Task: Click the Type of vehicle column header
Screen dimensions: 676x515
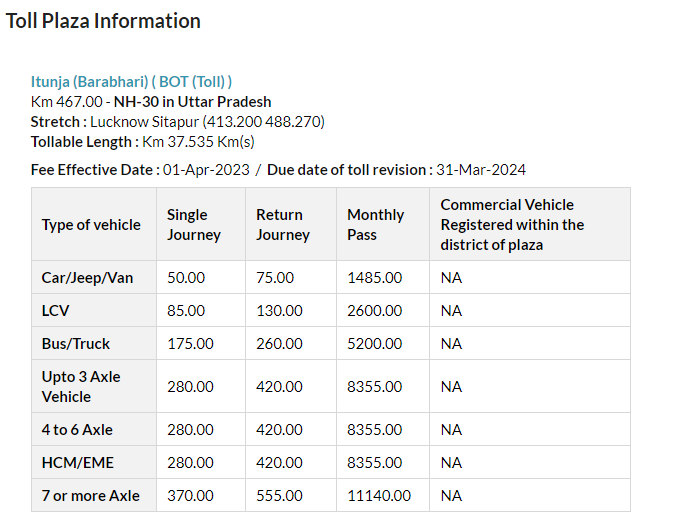Action: [x=91, y=225]
